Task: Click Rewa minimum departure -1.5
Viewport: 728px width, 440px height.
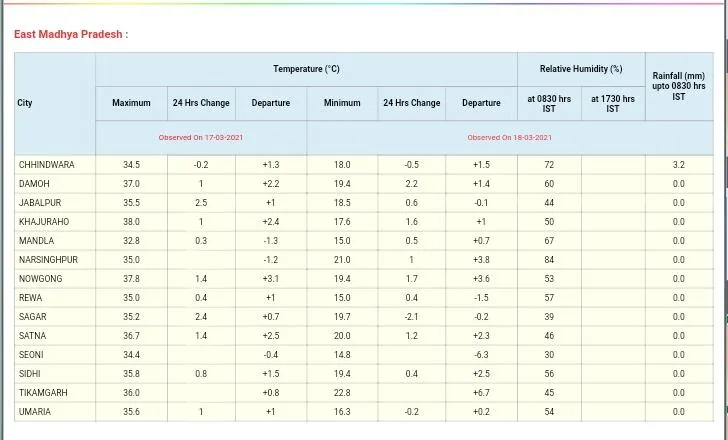Action: tap(481, 298)
